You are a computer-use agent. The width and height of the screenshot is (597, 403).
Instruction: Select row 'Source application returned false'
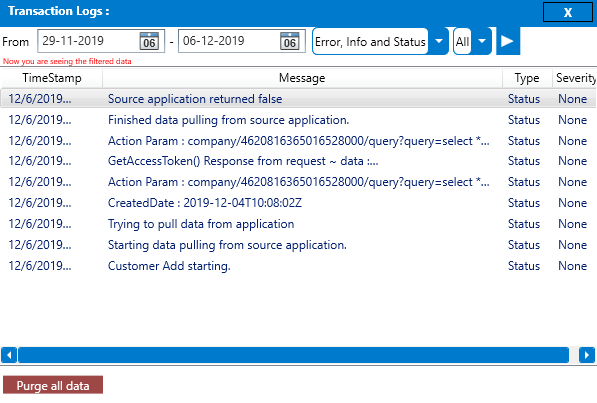point(298,99)
